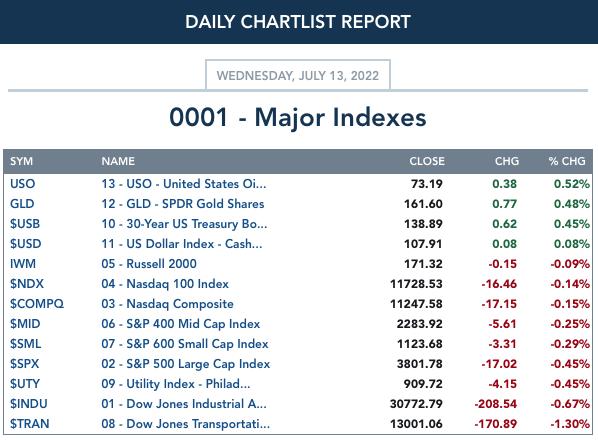Sort table by the CLOSE column header

tap(427, 161)
